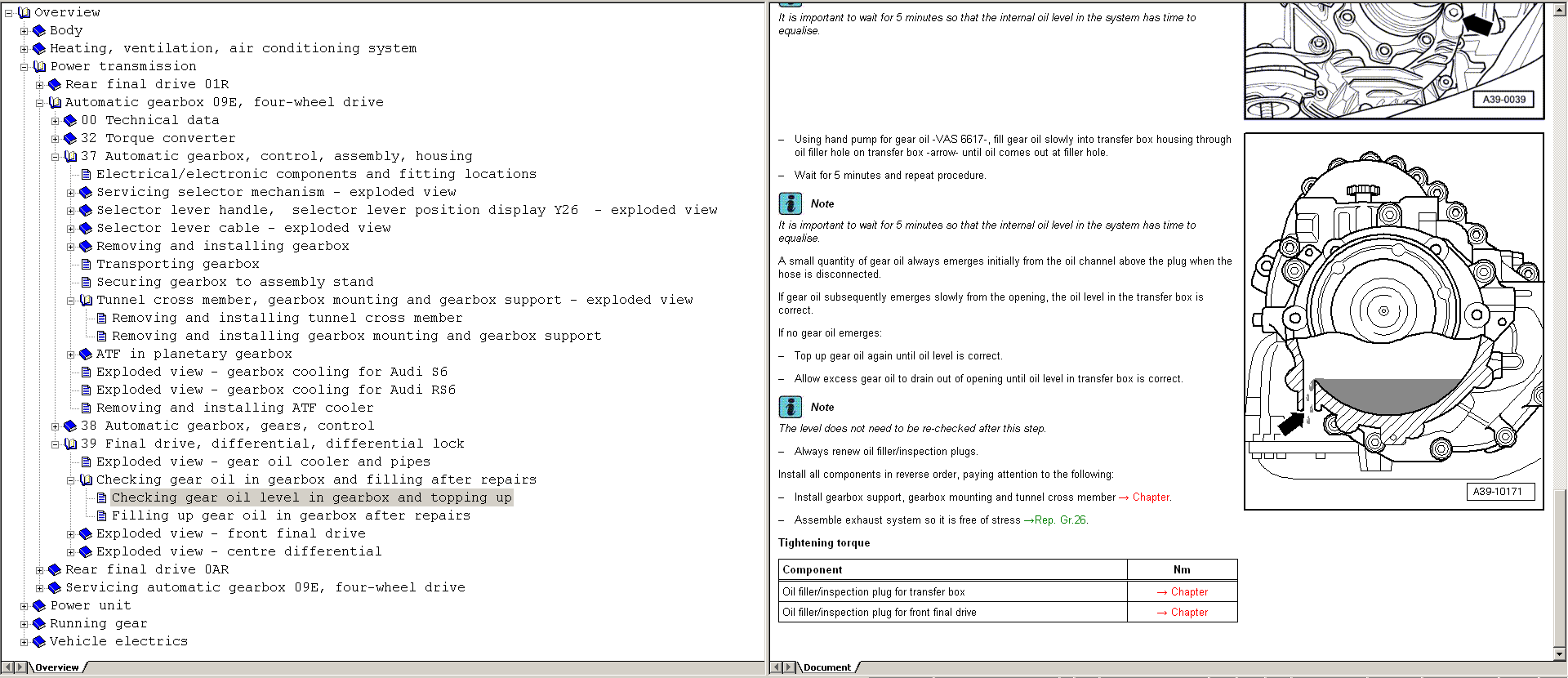This screenshot has width=1568, height=678.
Task: Click the book icon next to Vehicle electrics
Action: (x=38, y=642)
